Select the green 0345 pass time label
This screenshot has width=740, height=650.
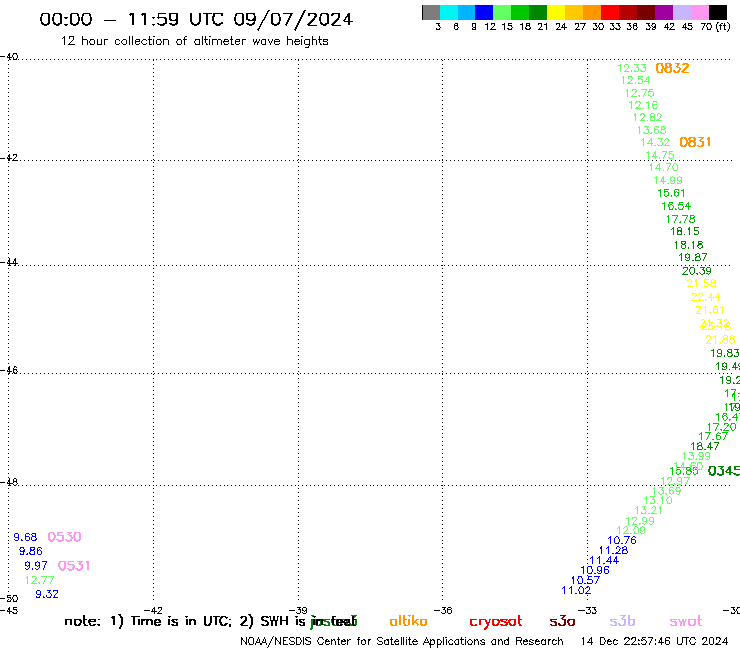[724, 471]
